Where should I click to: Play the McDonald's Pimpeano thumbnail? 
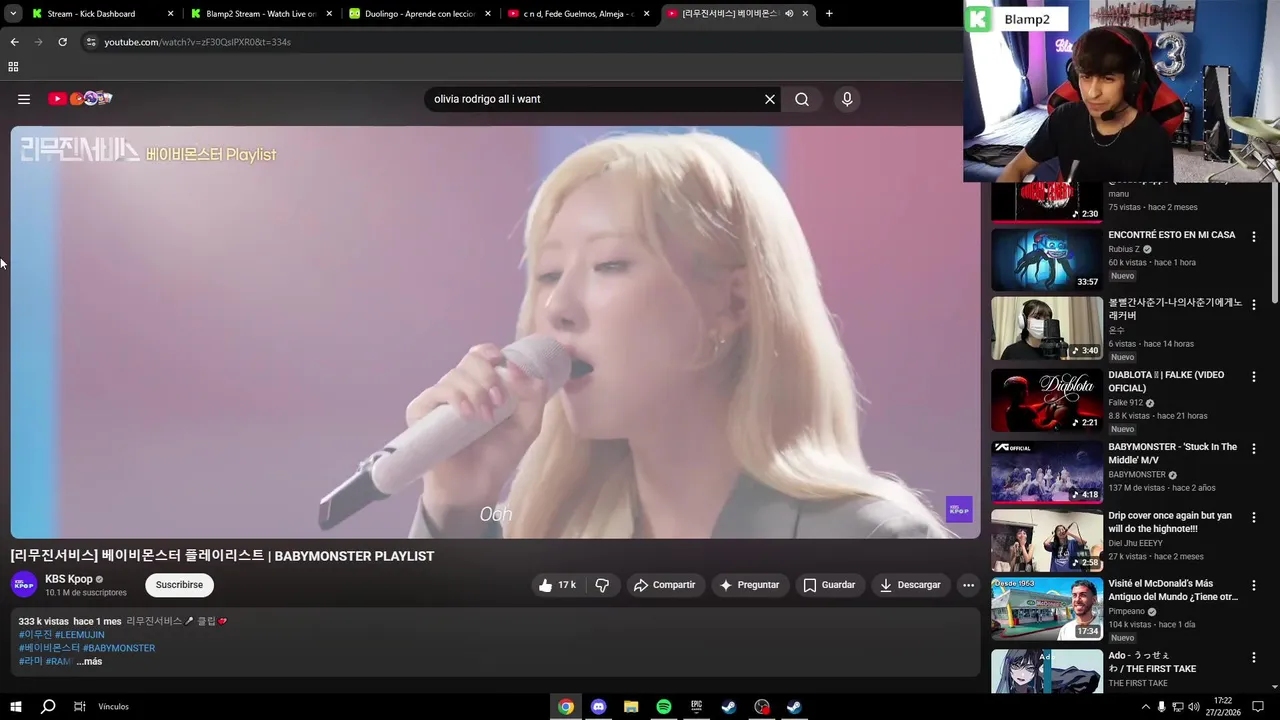coord(1047,609)
